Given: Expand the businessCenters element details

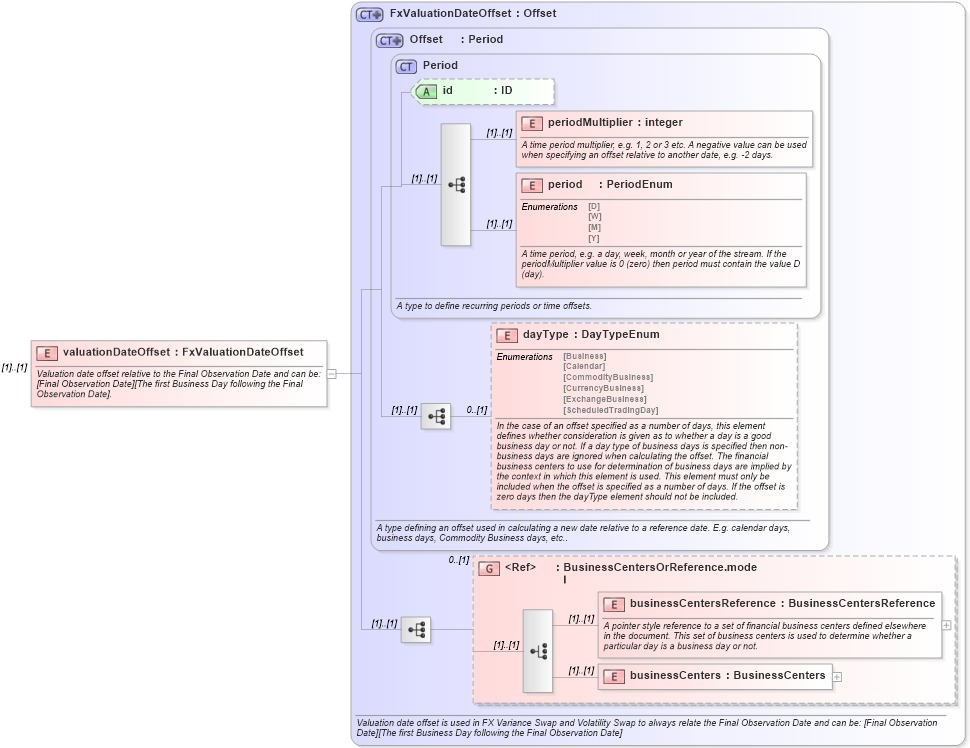Looking at the screenshot, I should pos(836,676).
